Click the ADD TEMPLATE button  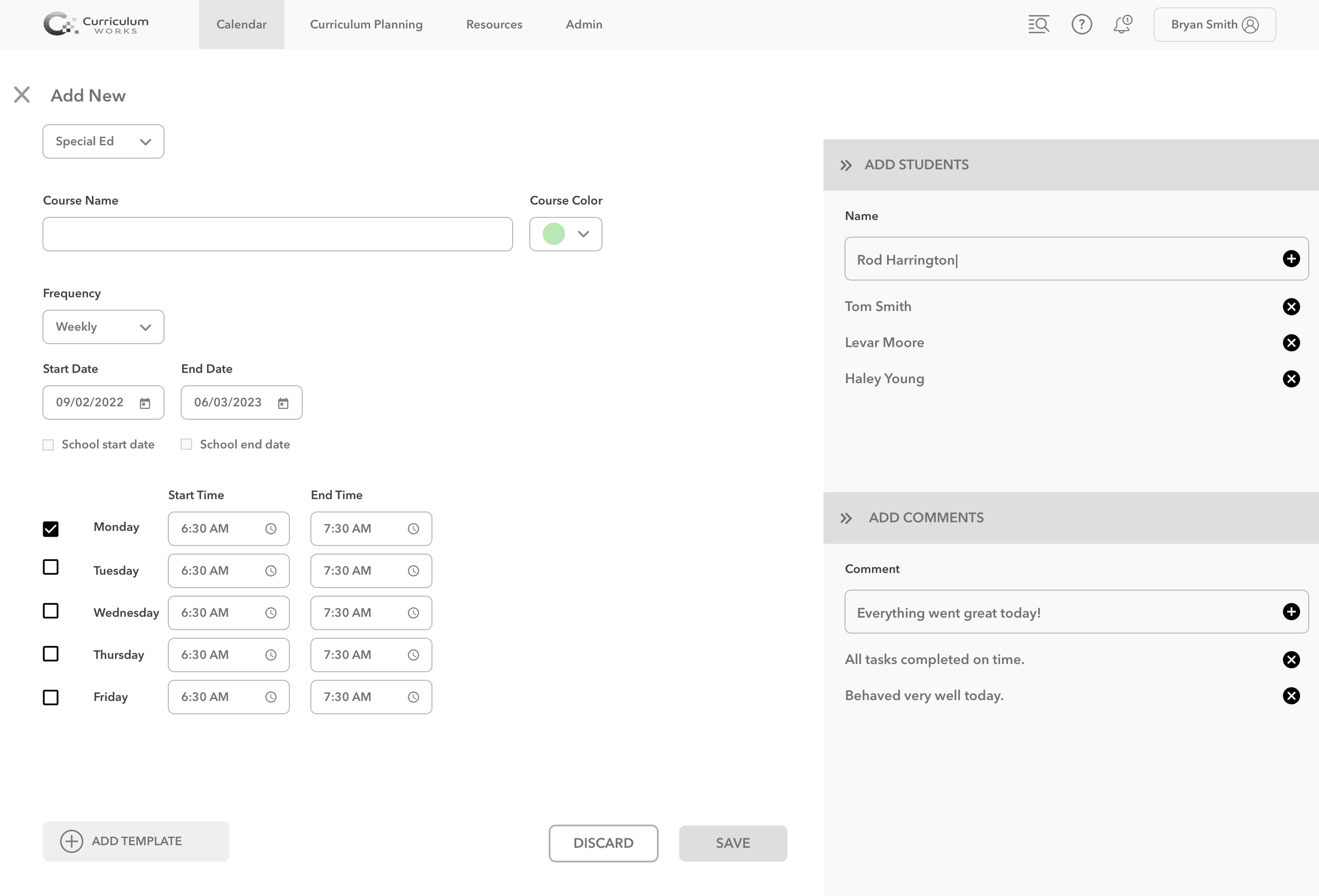coord(136,842)
